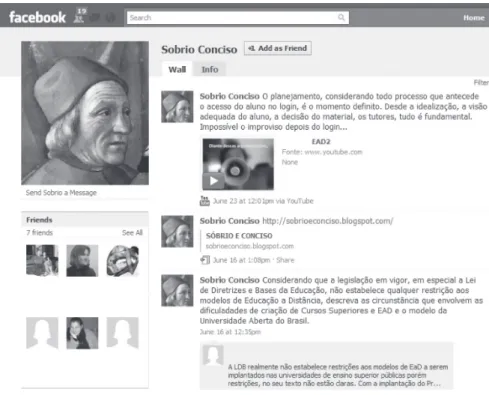The image size is (489, 395).
Task: Click Send Sobrio a Message
Action: click(61, 193)
